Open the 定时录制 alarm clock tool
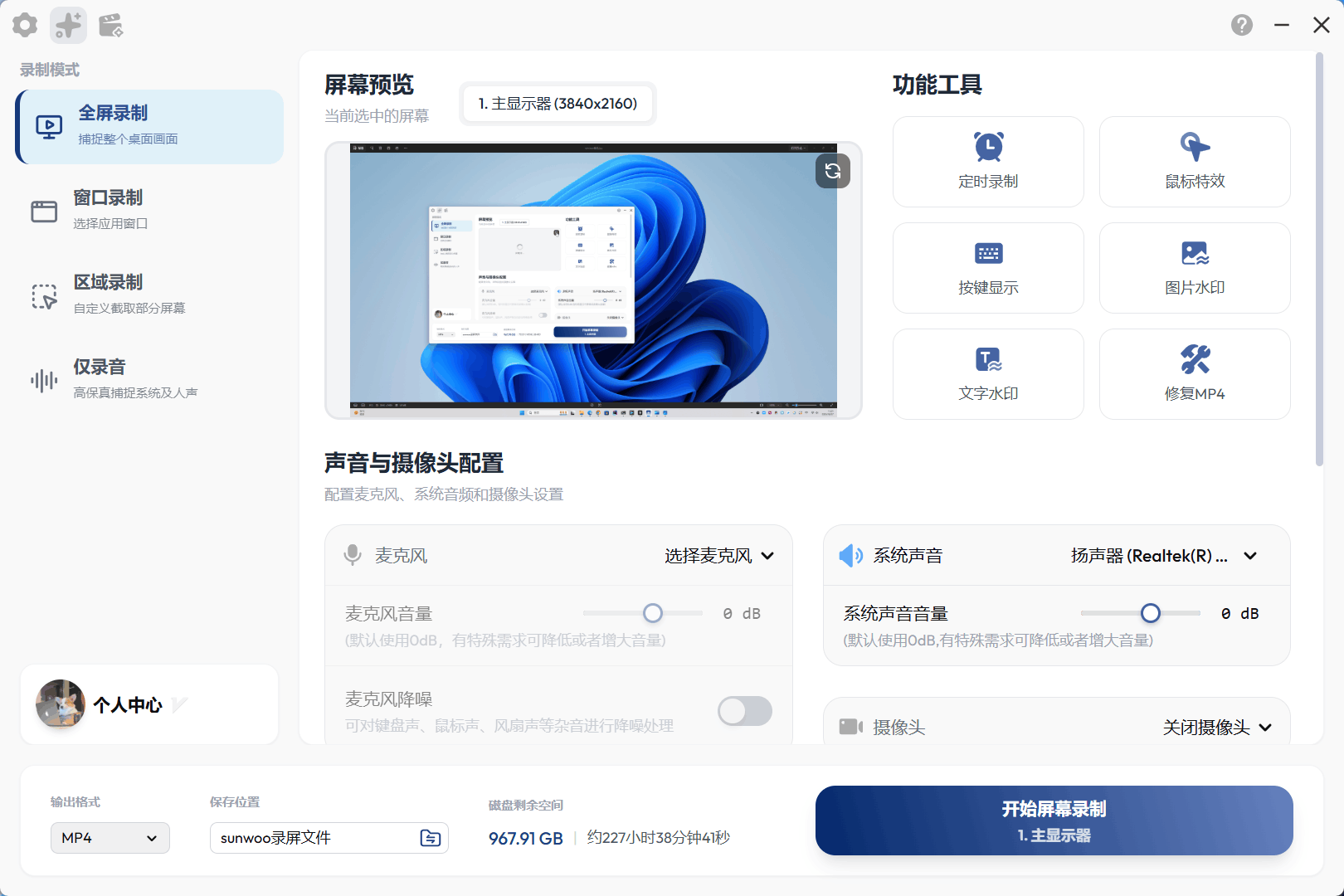The image size is (1344, 896). pyautogui.click(x=988, y=162)
